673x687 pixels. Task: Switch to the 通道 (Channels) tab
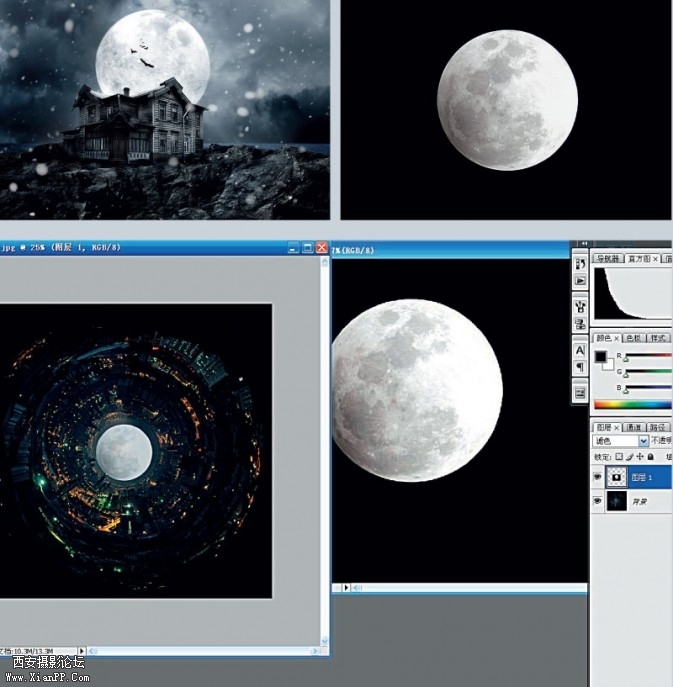point(633,427)
